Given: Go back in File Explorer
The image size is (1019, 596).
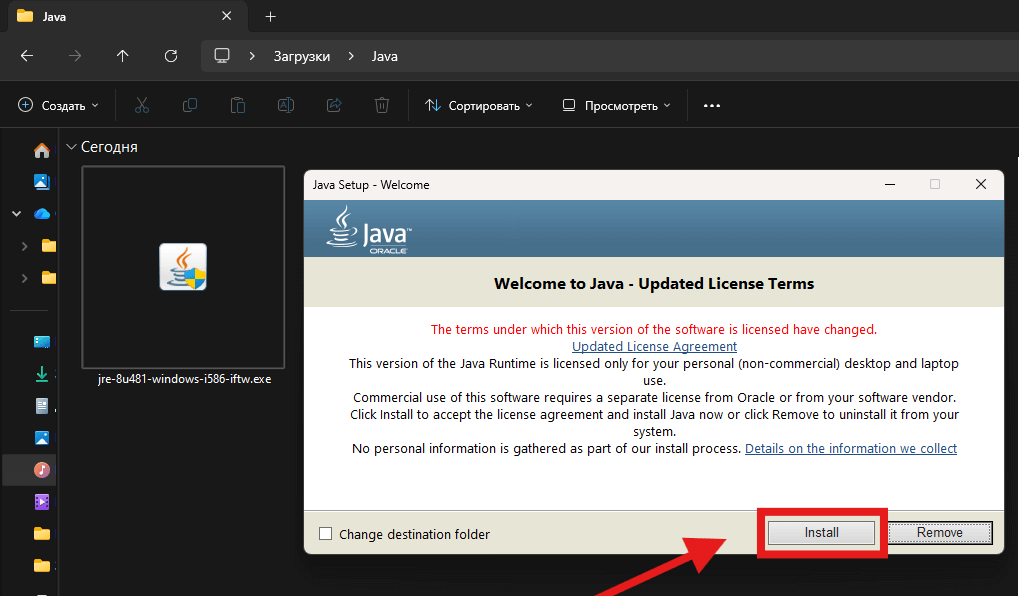Looking at the screenshot, I should click(27, 56).
